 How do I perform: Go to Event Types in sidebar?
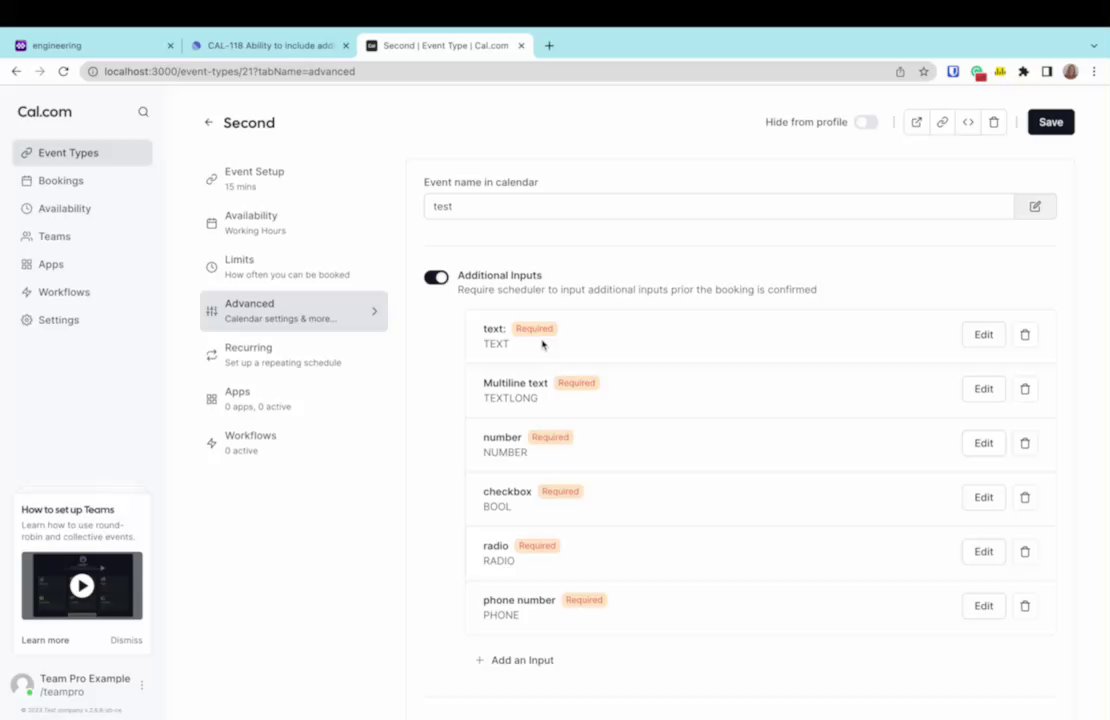(x=82, y=153)
